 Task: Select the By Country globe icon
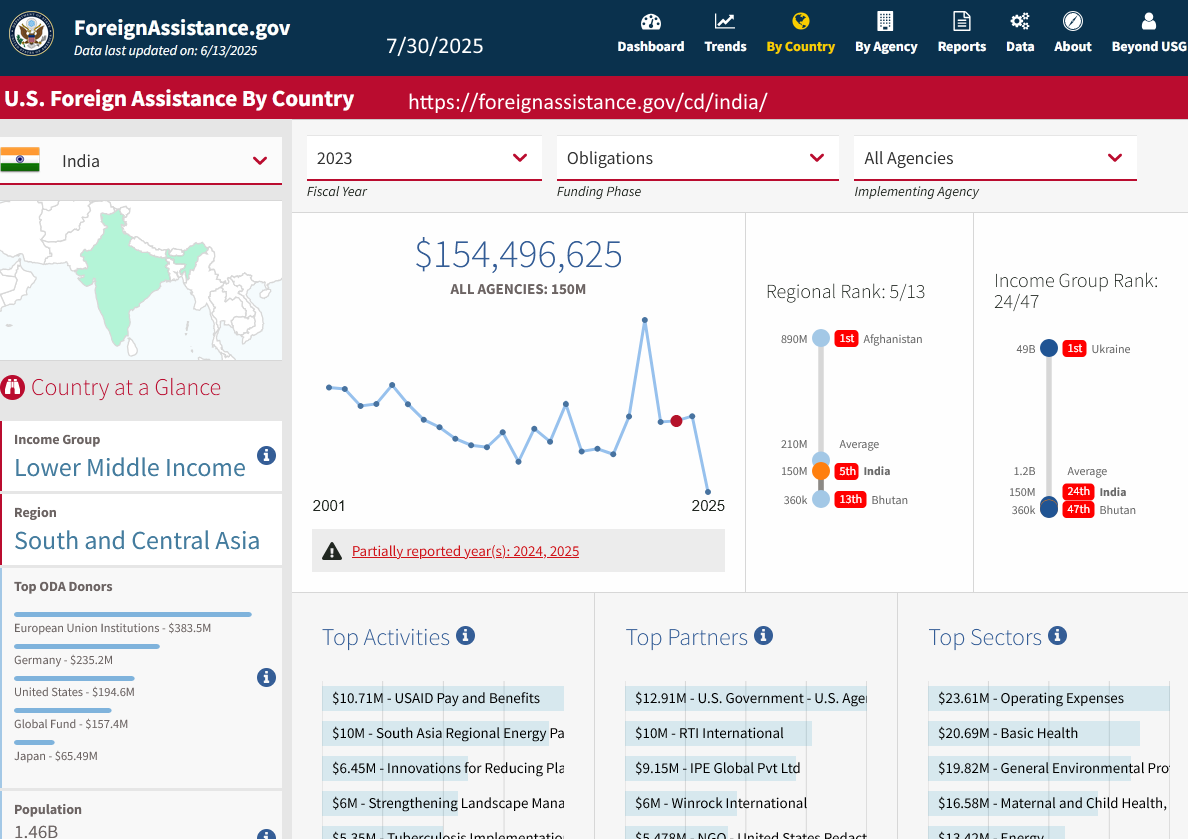800,21
